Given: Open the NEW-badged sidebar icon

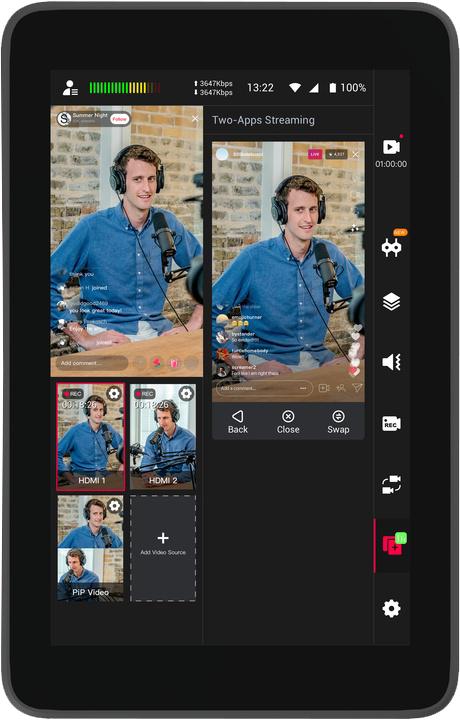Looking at the screenshot, I should (x=392, y=248).
